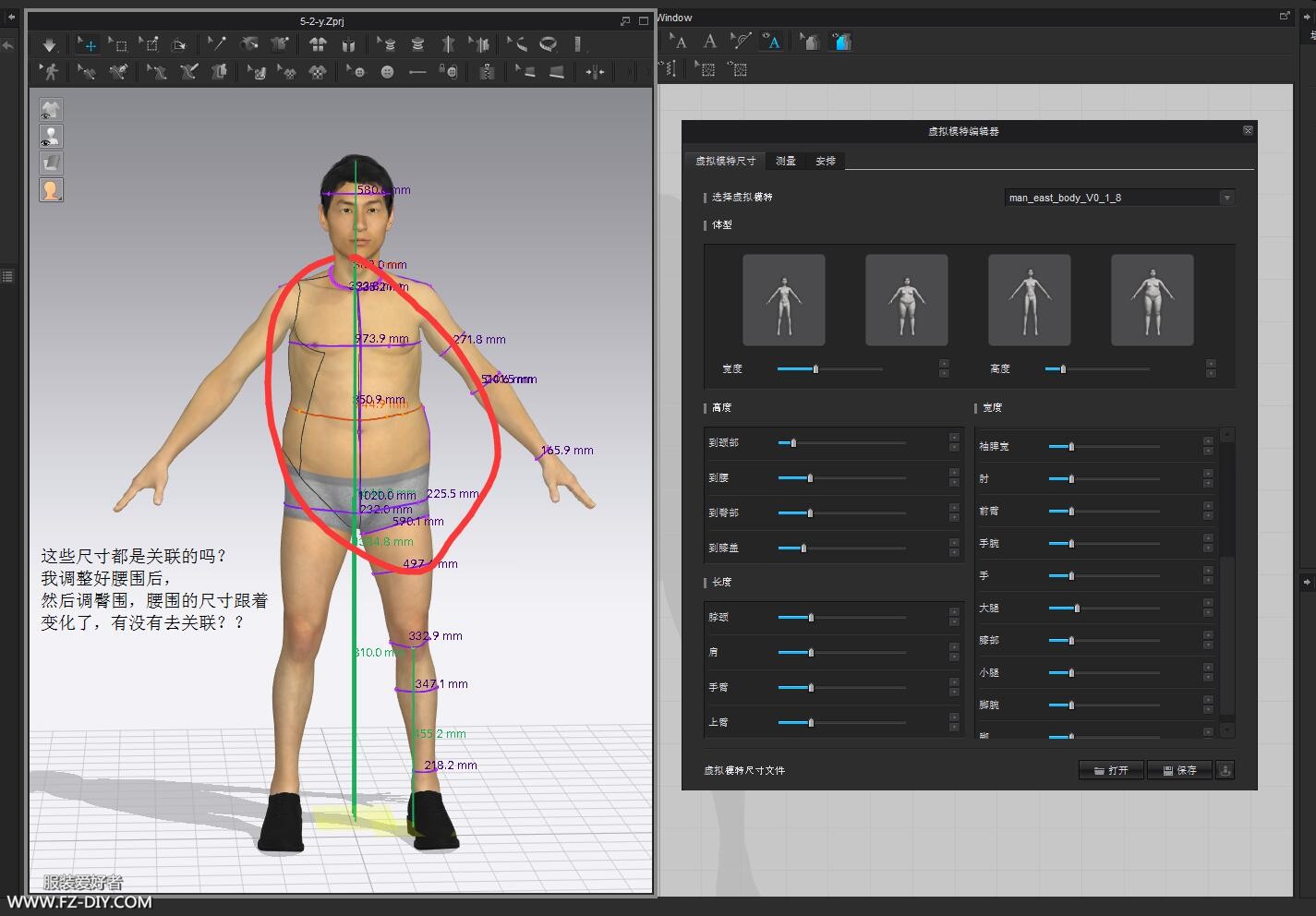Select the Zipper tool

(487, 71)
